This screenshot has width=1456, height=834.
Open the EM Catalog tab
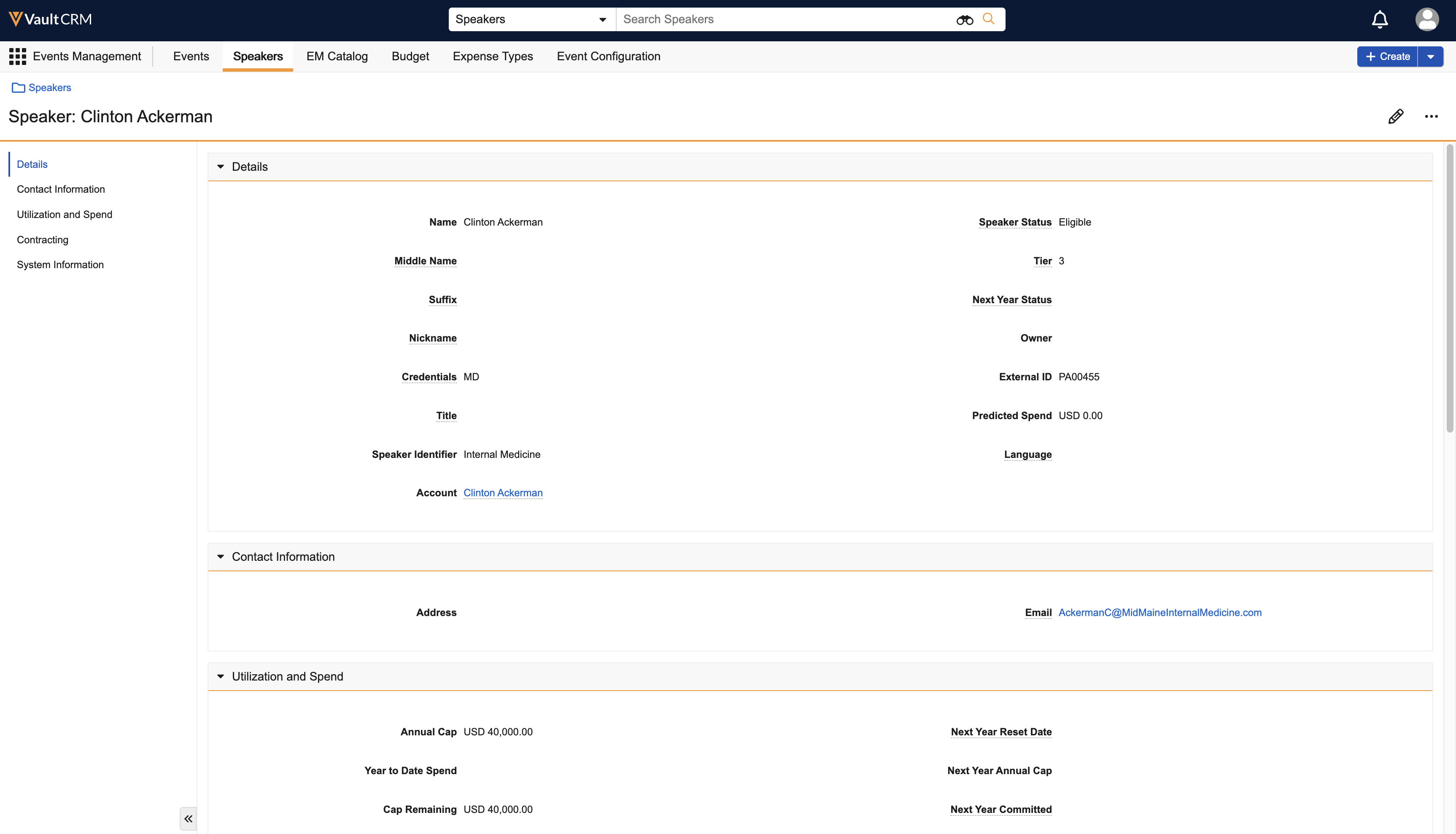point(337,56)
